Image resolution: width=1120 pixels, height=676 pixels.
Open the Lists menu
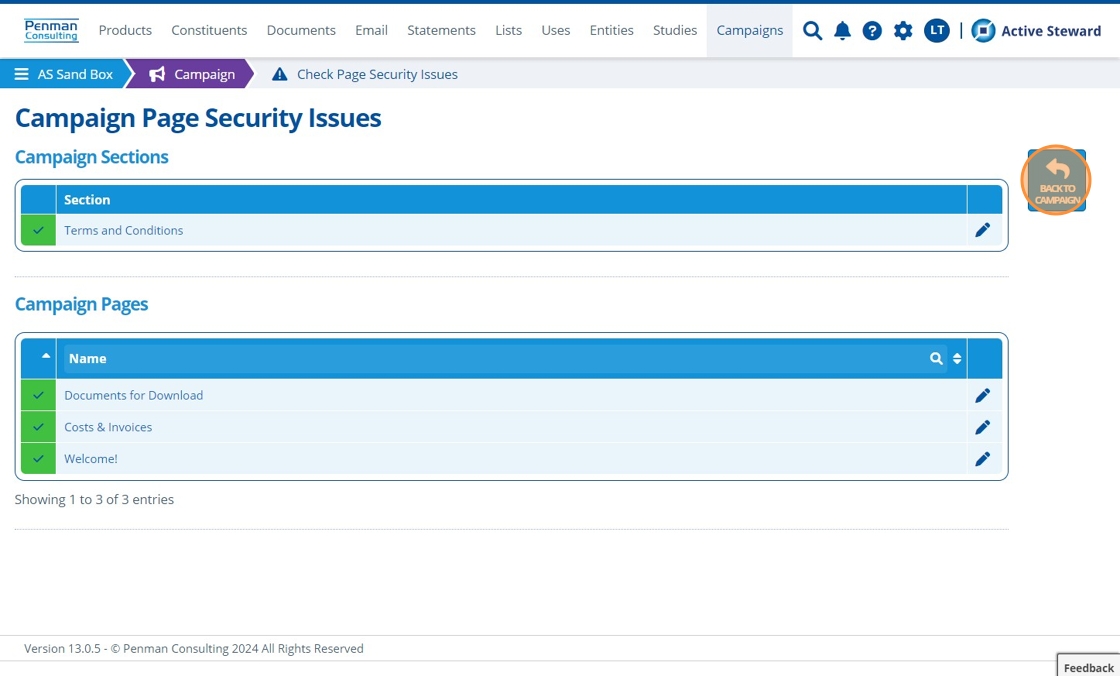click(509, 31)
